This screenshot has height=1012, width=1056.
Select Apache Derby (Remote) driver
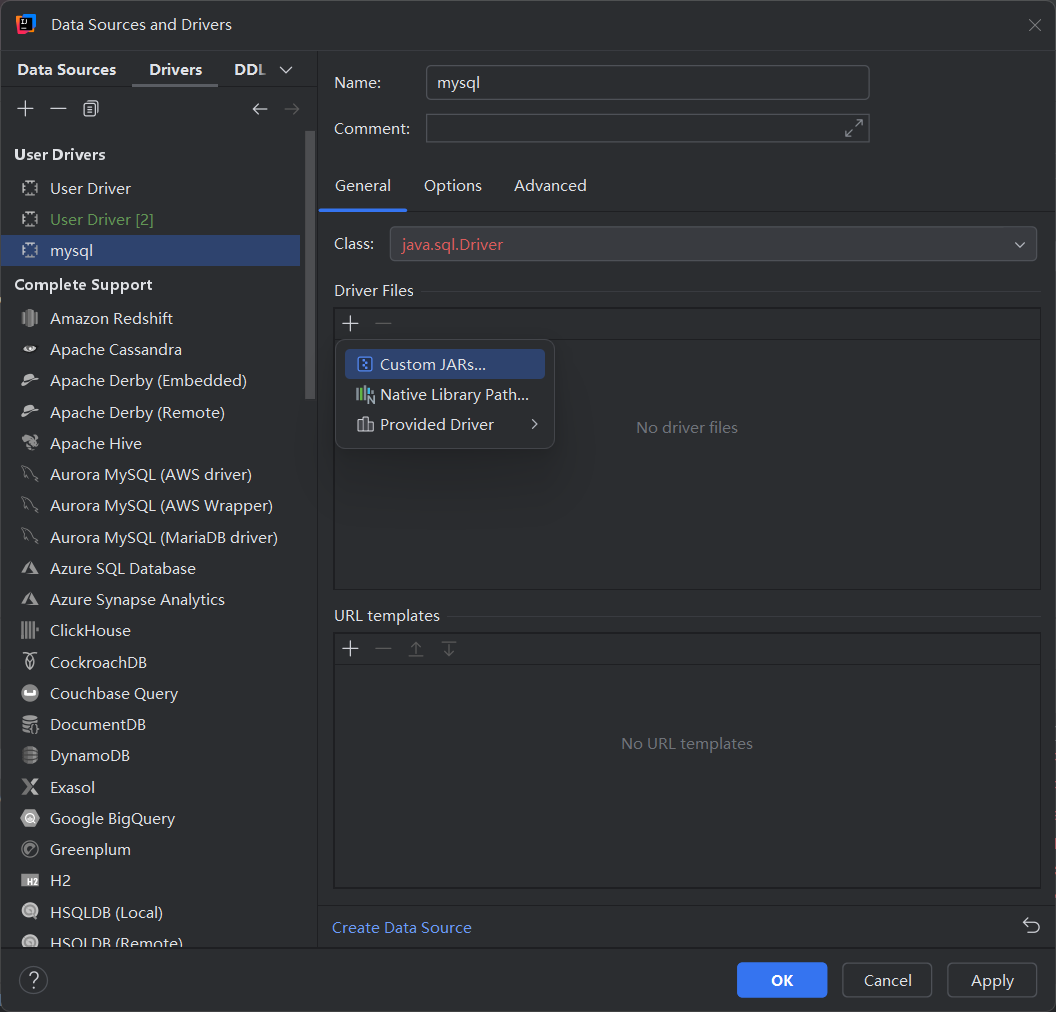tap(151, 412)
